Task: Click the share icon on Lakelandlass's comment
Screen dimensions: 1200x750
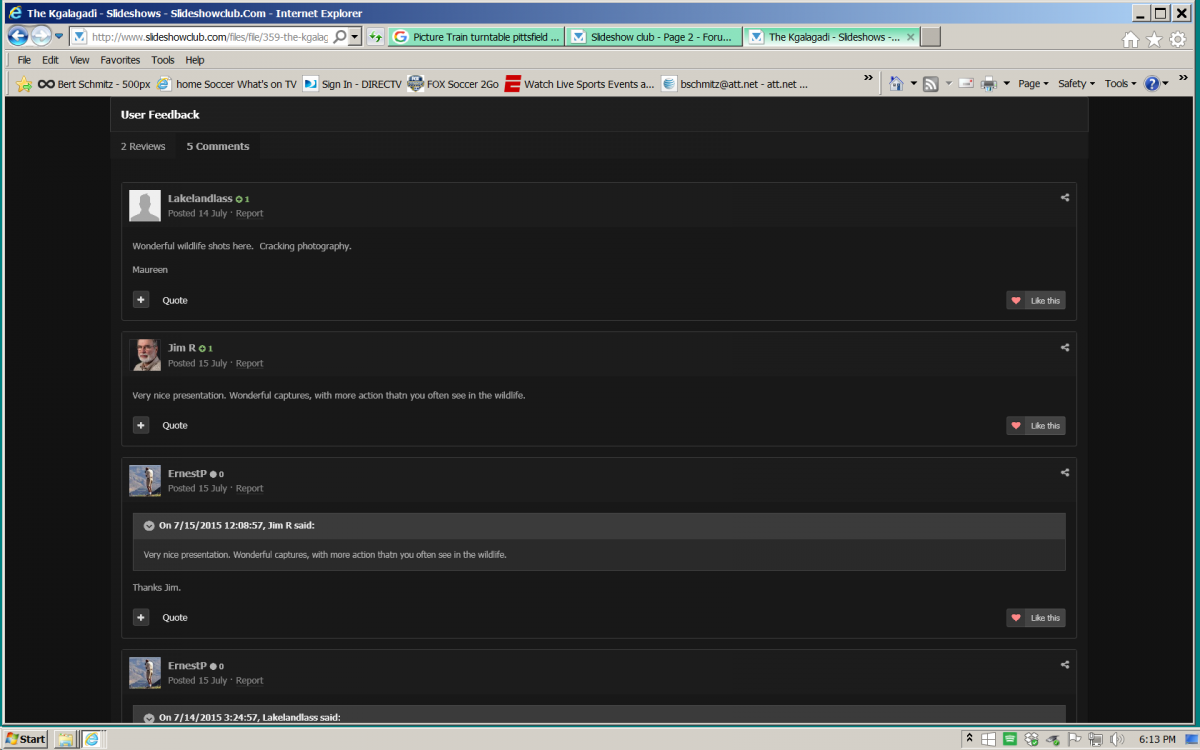Action: [x=1065, y=198]
